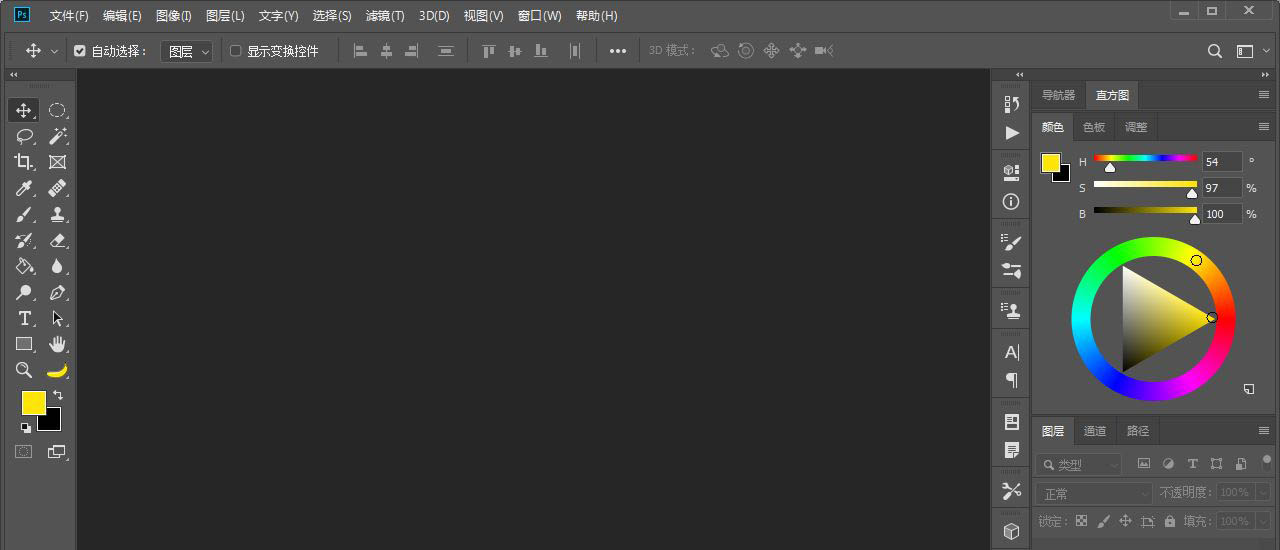Toggle lock image pixels brush icon
1280x550 pixels.
(x=1103, y=521)
